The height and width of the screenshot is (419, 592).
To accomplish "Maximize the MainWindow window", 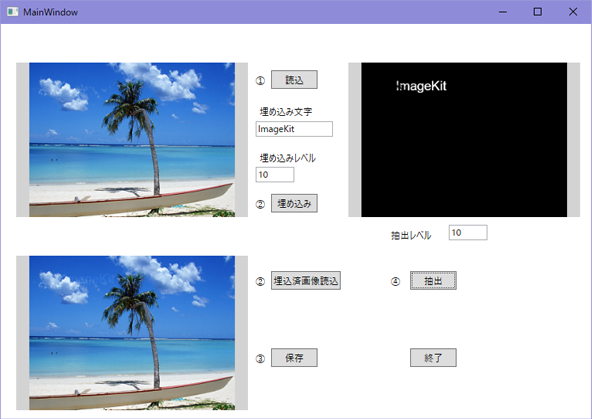I will pyautogui.click(x=538, y=12).
